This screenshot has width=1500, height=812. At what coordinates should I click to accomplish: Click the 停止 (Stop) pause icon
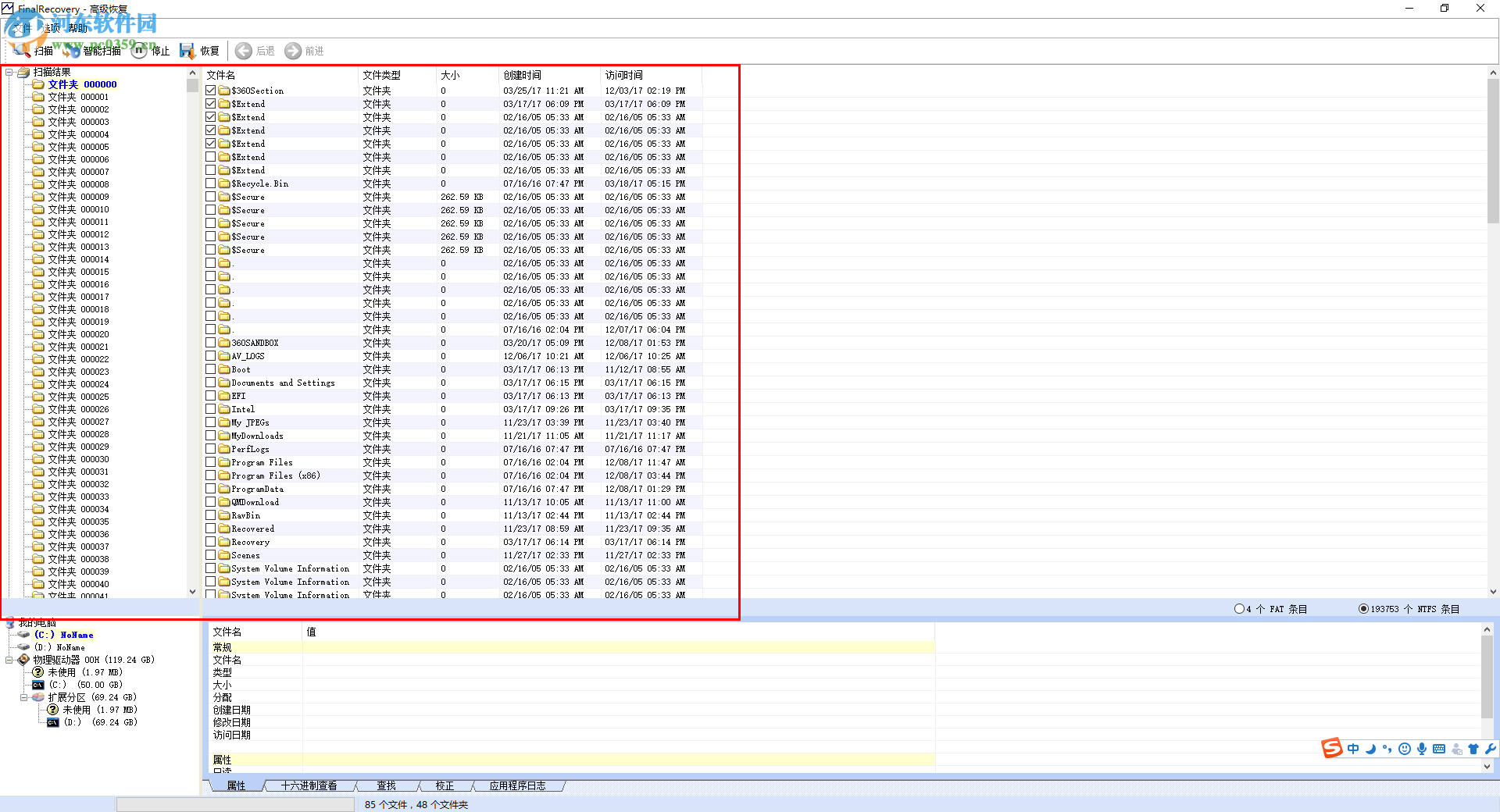pyautogui.click(x=139, y=50)
